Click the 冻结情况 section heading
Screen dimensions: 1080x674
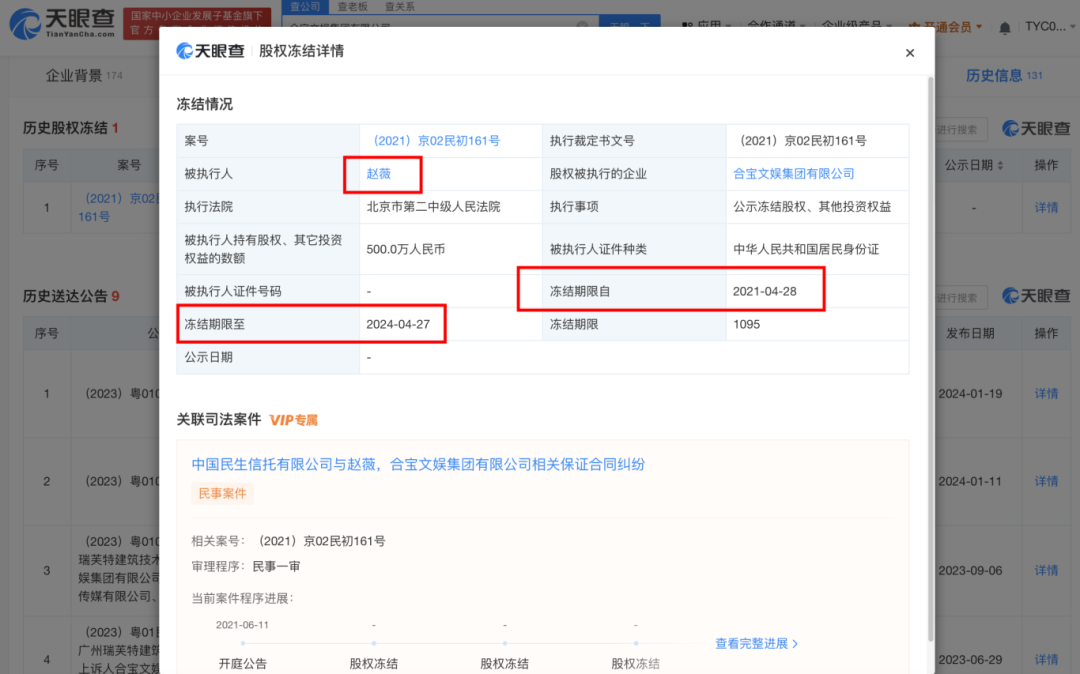(x=205, y=104)
